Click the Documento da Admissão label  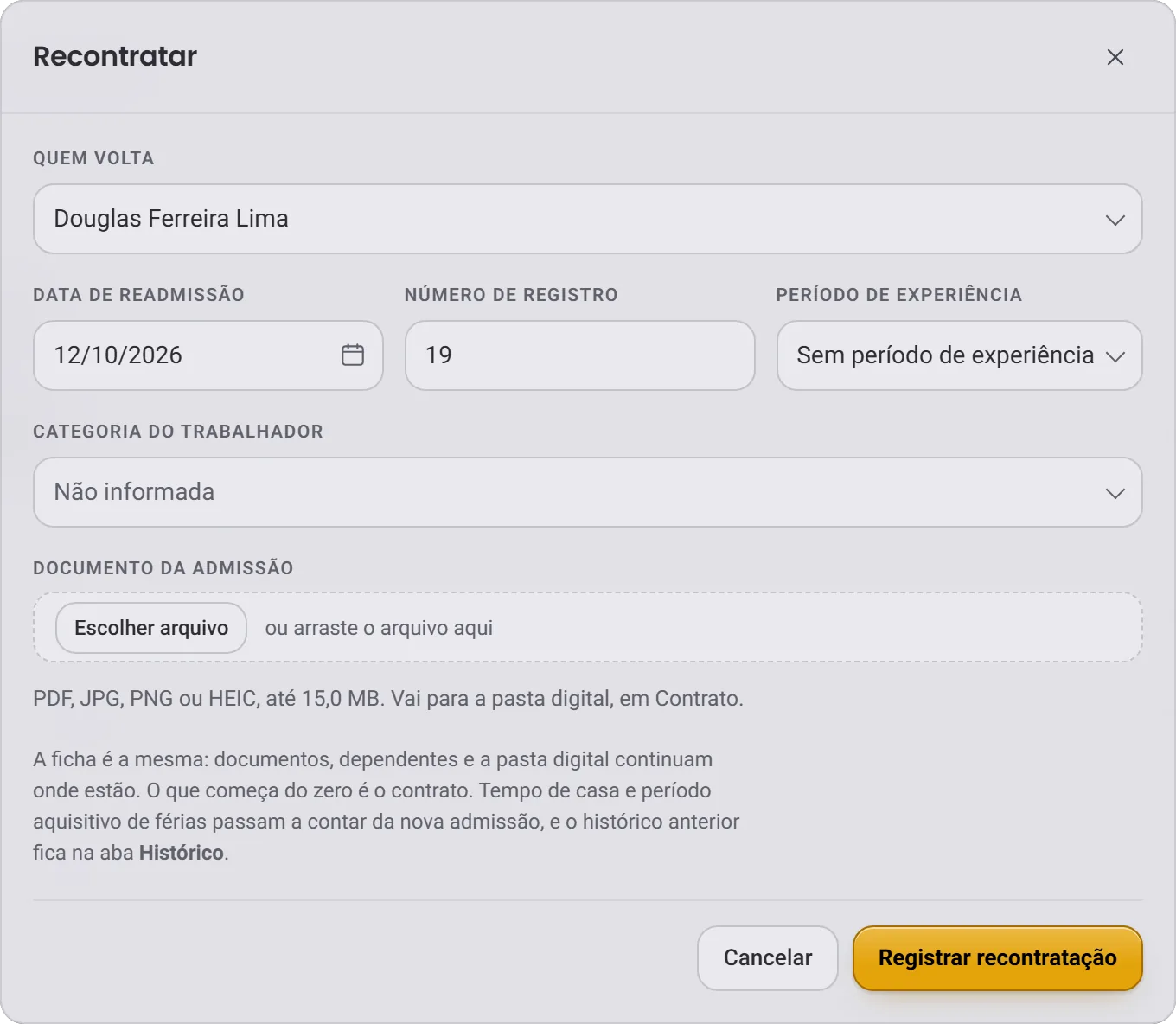(x=163, y=568)
